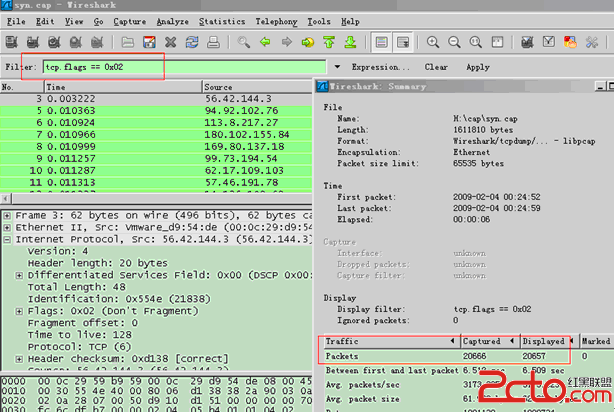Click the display filter text field
Screen dimensions: 615x413
pyautogui.click(x=184, y=67)
